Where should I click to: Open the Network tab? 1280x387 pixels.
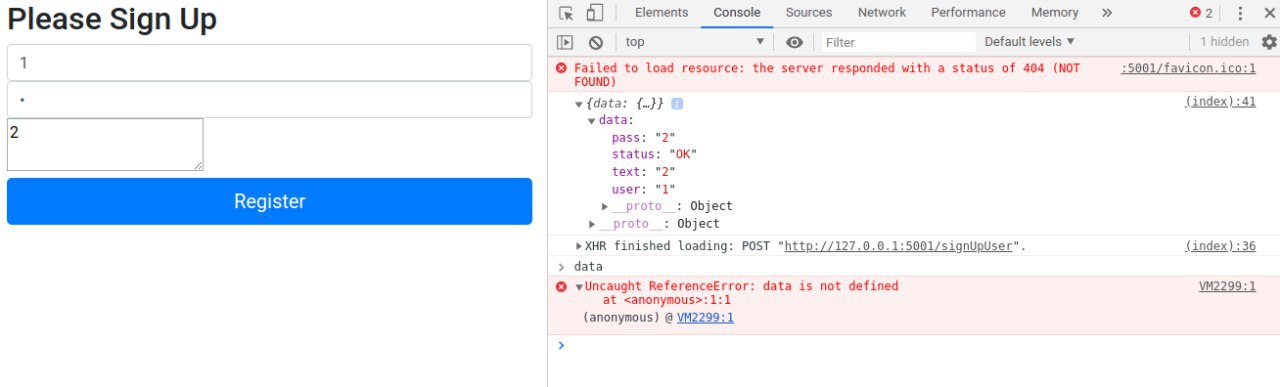click(882, 13)
